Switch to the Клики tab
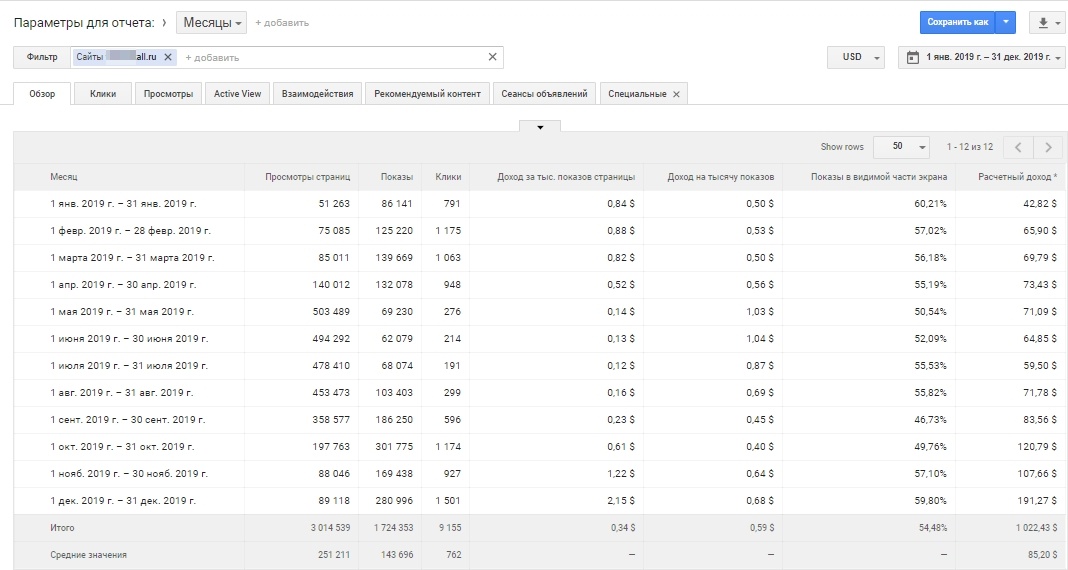1068x570 pixels. pyautogui.click(x=103, y=94)
